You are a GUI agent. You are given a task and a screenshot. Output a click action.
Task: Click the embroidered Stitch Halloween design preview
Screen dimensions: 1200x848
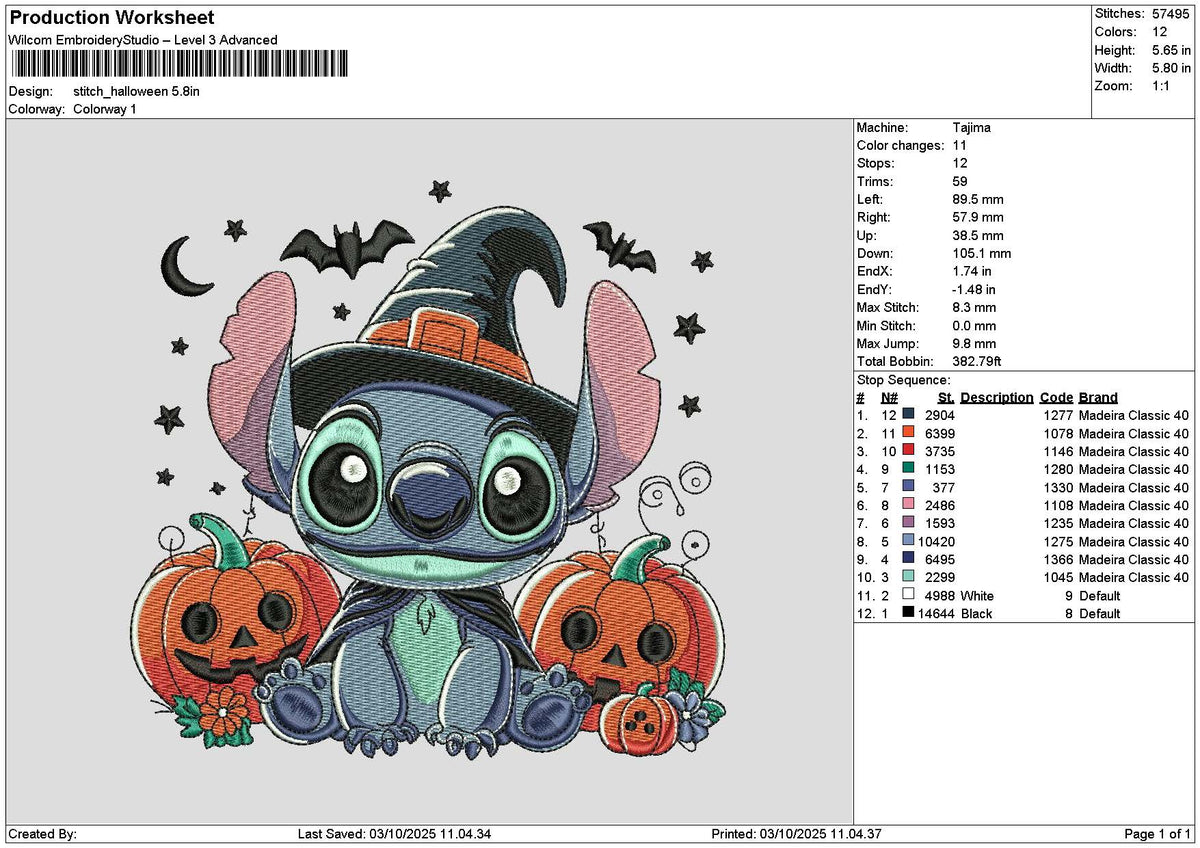[430, 468]
